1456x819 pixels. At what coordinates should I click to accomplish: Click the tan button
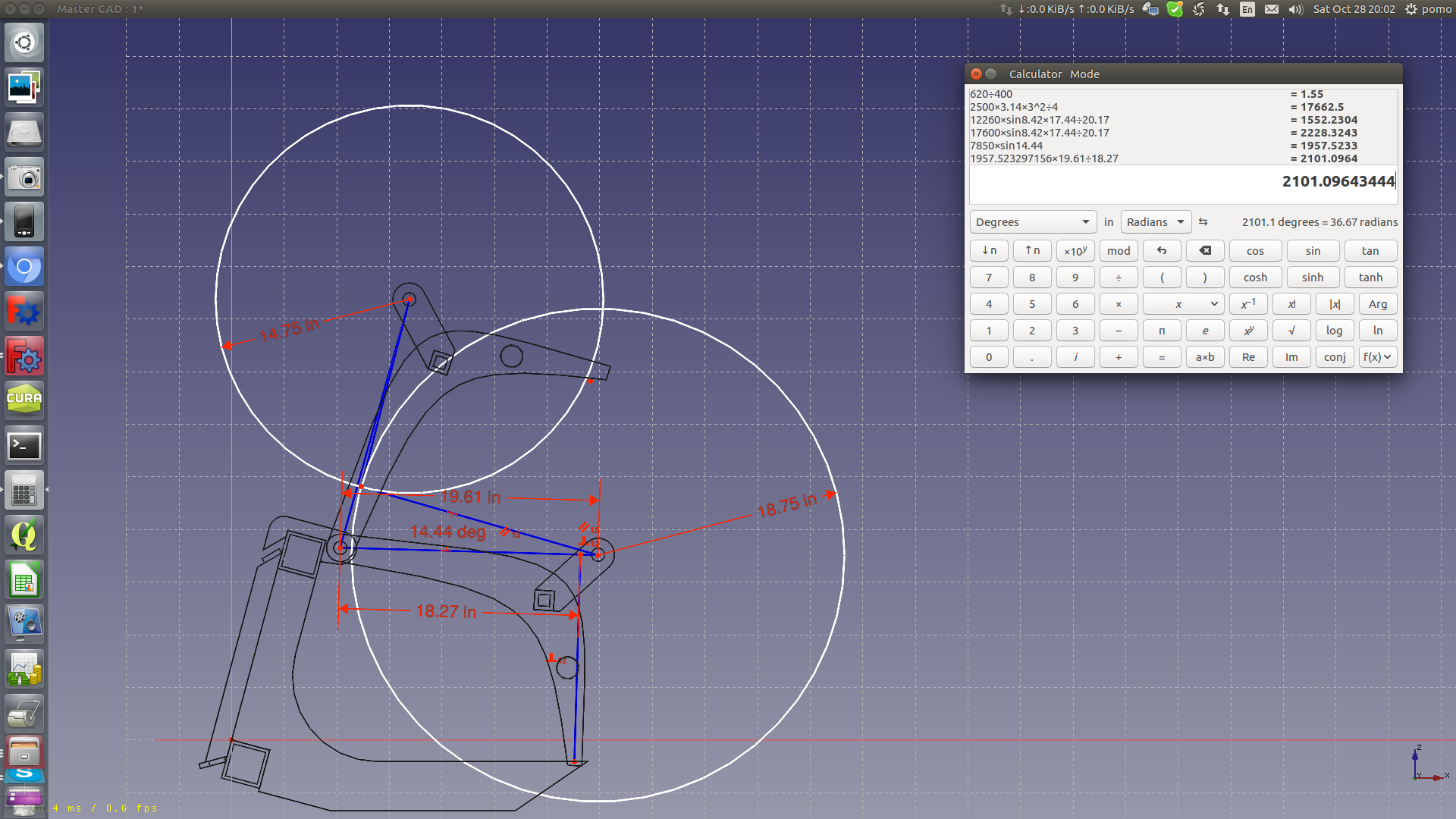(x=1370, y=251)
